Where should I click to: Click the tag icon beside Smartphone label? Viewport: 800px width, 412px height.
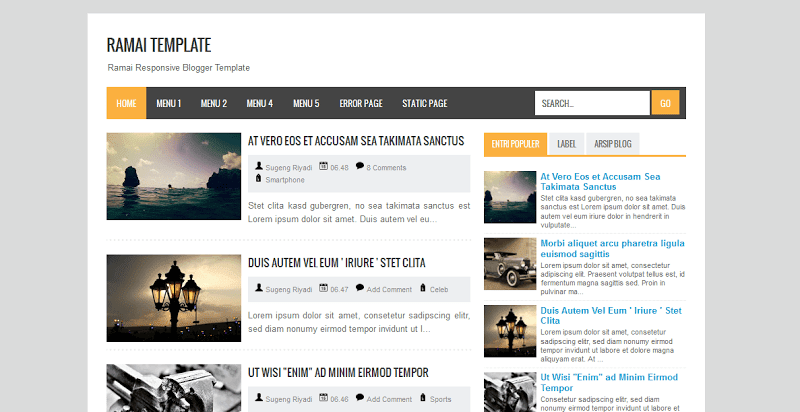point(259,178)
